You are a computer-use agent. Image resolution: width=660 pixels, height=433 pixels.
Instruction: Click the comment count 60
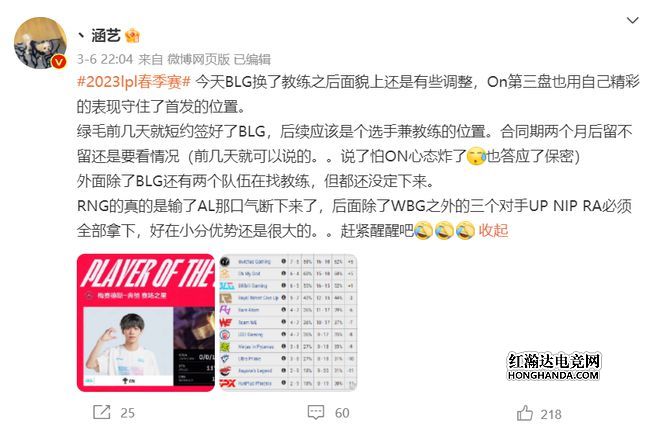(342, 413)
